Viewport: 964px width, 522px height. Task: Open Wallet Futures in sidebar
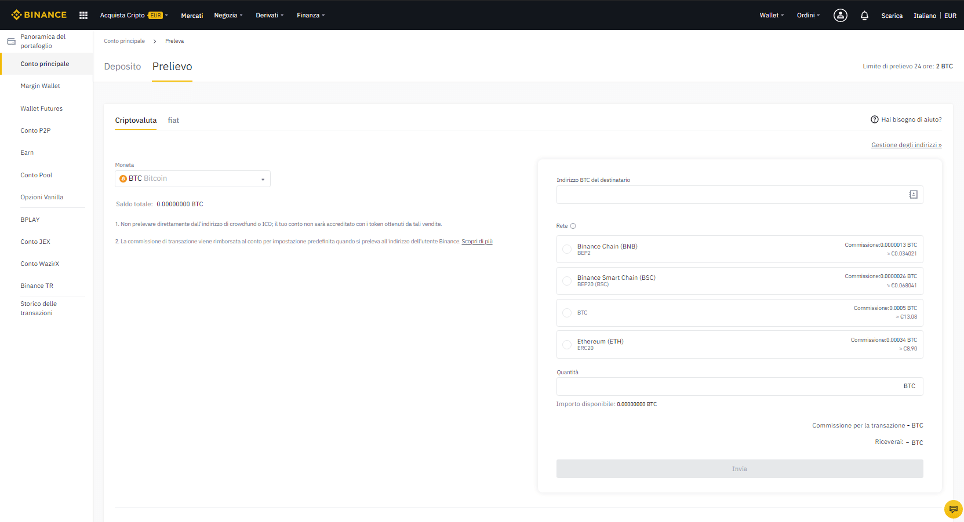pyautogui.click(x=41, y=108)
